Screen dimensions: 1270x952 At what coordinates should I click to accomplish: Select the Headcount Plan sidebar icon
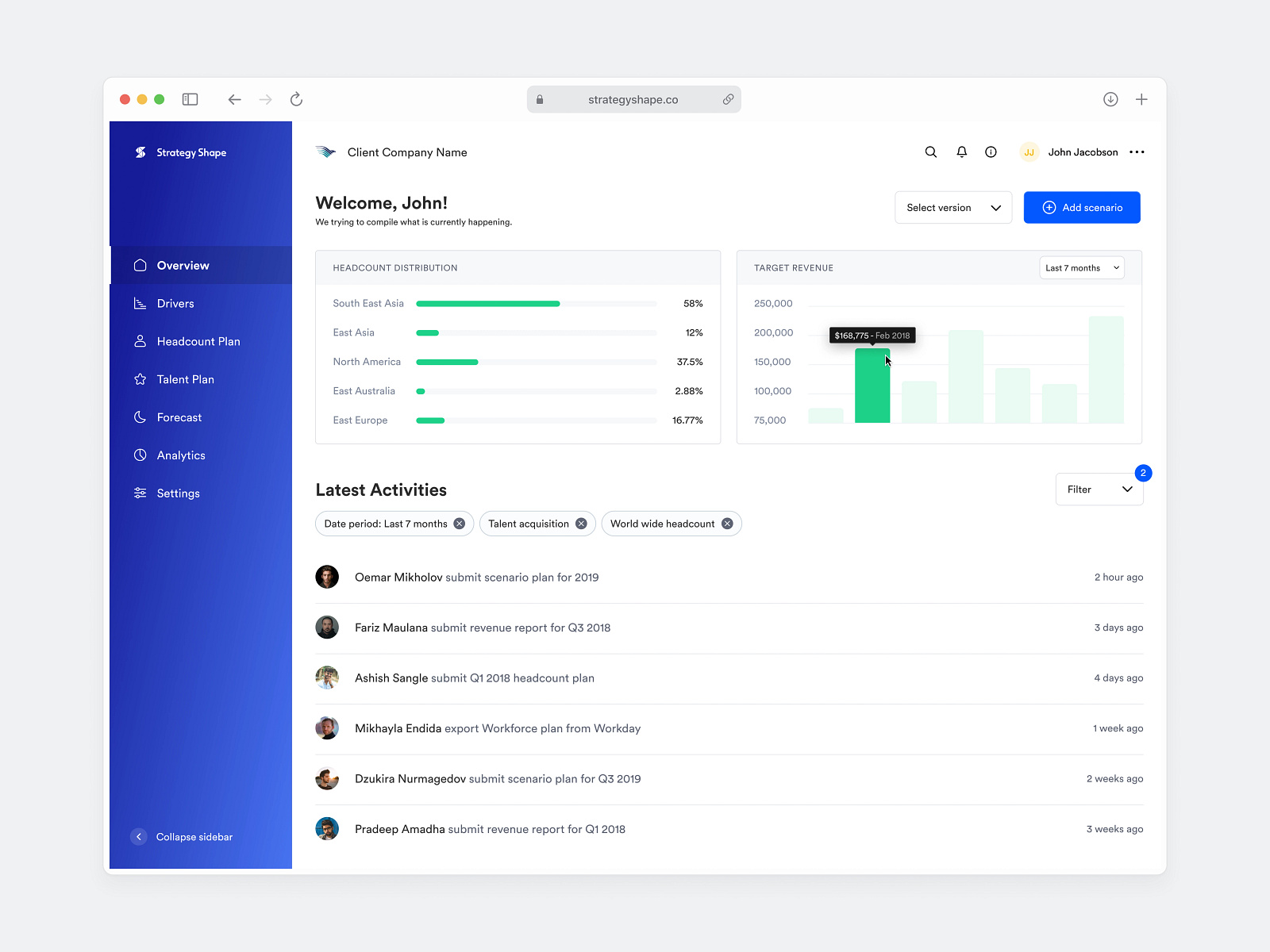(139, 341)
